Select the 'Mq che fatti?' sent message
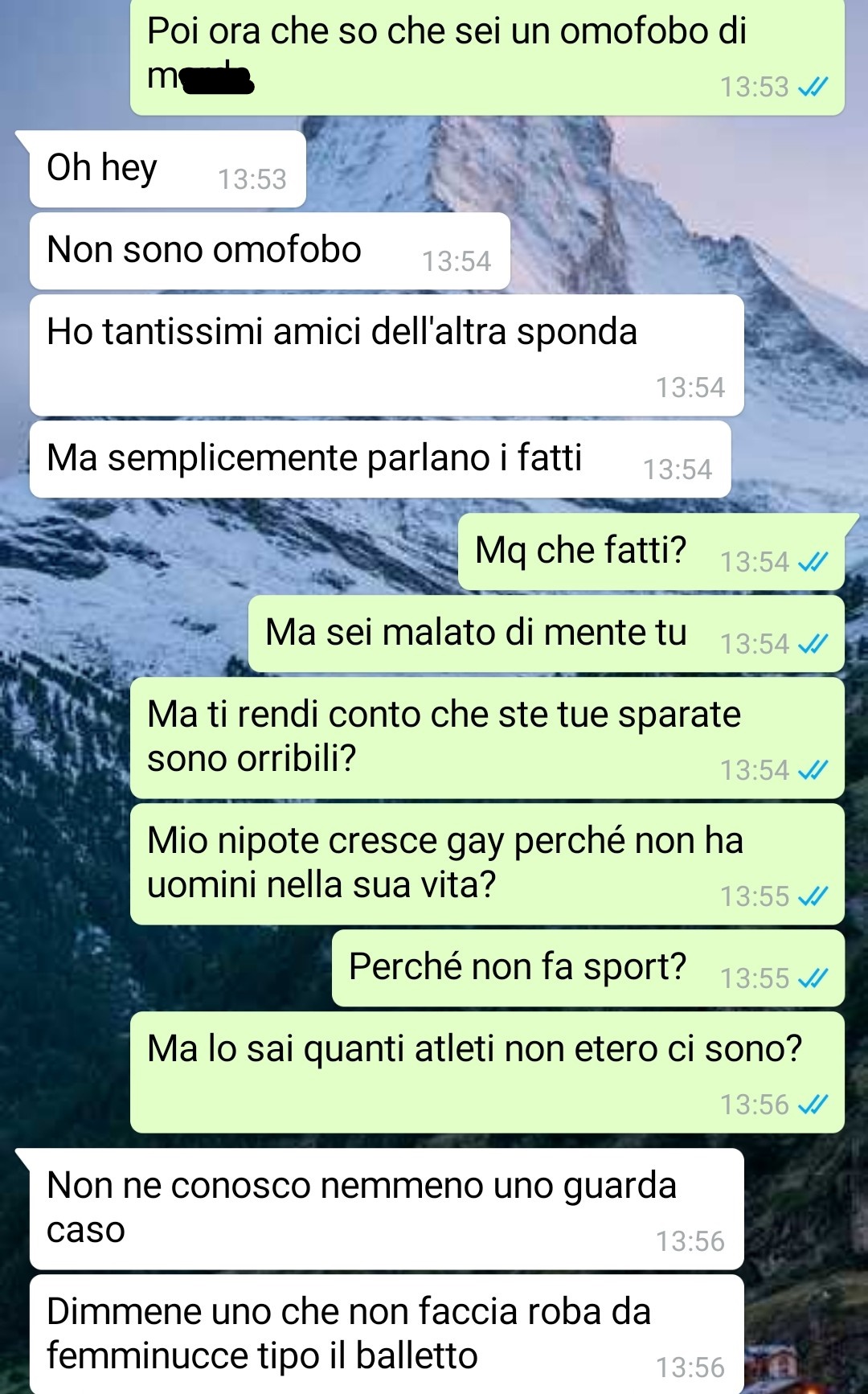This screenshot has width=868, height=1394. (651, 551)
